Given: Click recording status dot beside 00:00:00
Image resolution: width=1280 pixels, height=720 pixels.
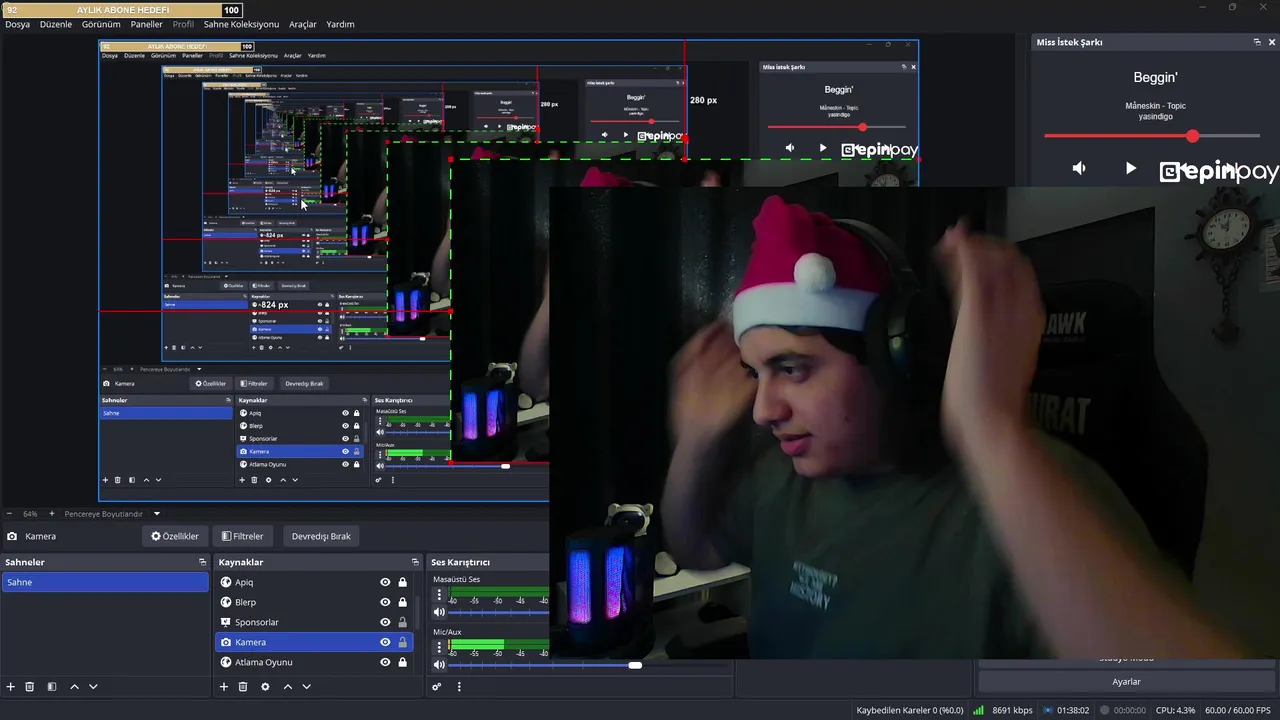Looking at the screenshot, I should [x=1105, y=710].
